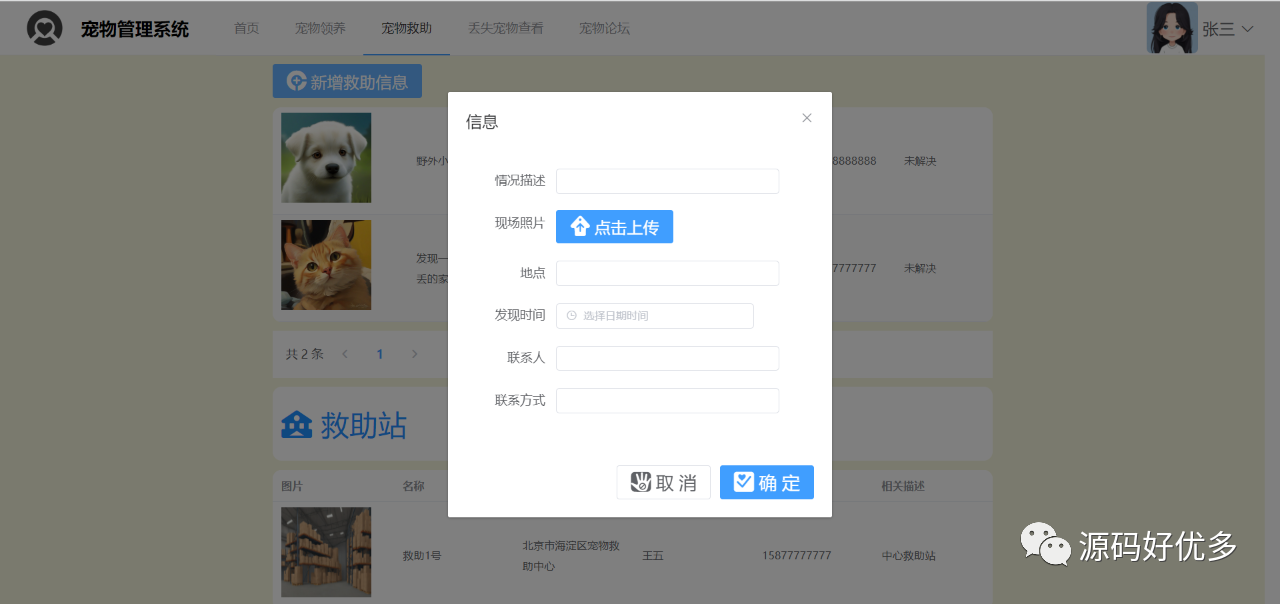The image size is (1280, 604).
Task: Click the user avatar for 张三
Action: (x=1172, y=28)
